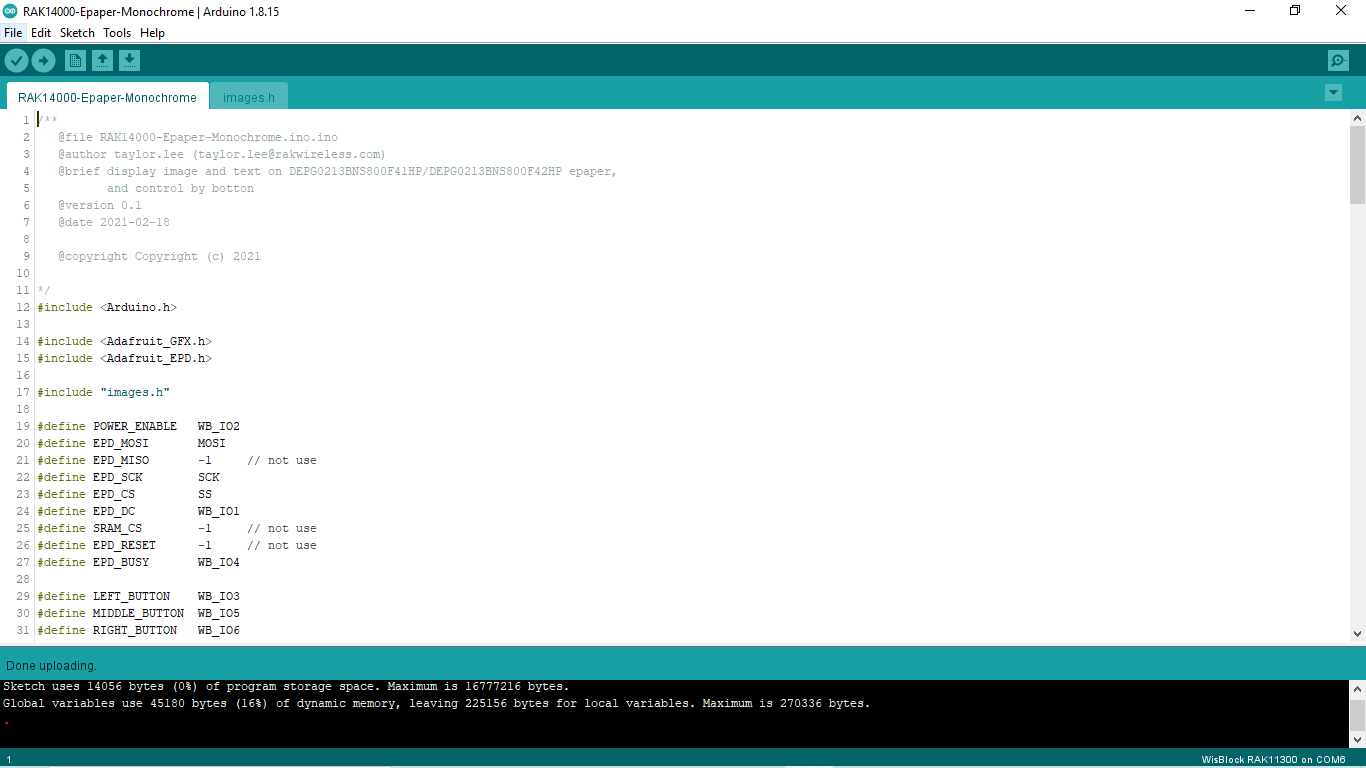The image size is (1366, 768).
Task: Switch to the images.h tab
Action: [249, 97]
